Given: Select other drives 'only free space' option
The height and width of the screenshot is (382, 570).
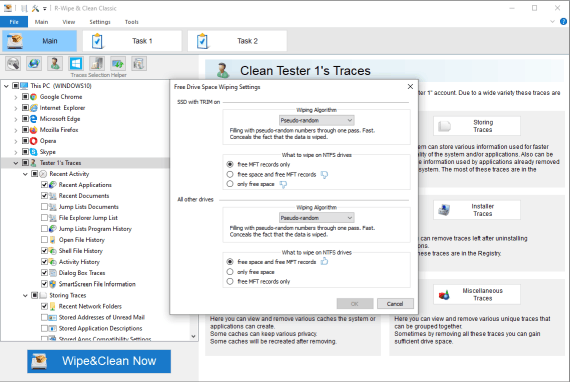Looking at the screenshot, I should [x=230, y=272].
